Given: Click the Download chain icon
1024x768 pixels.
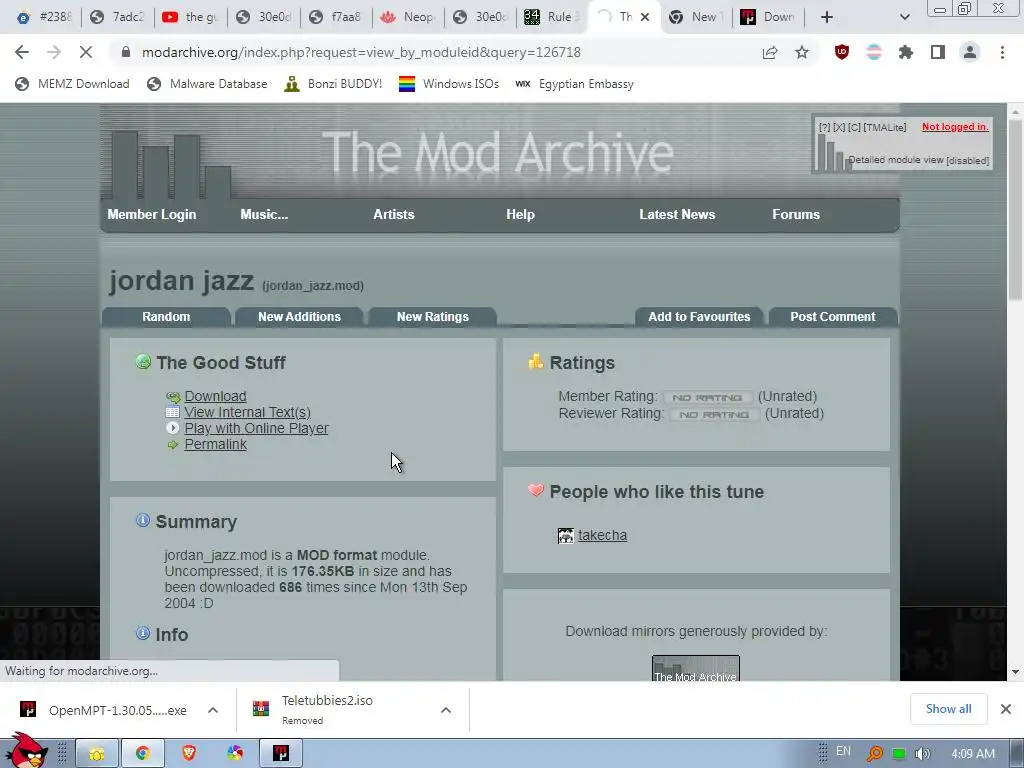Looking at the screenshot, I should pyautogui.click(x=172, y=397).
